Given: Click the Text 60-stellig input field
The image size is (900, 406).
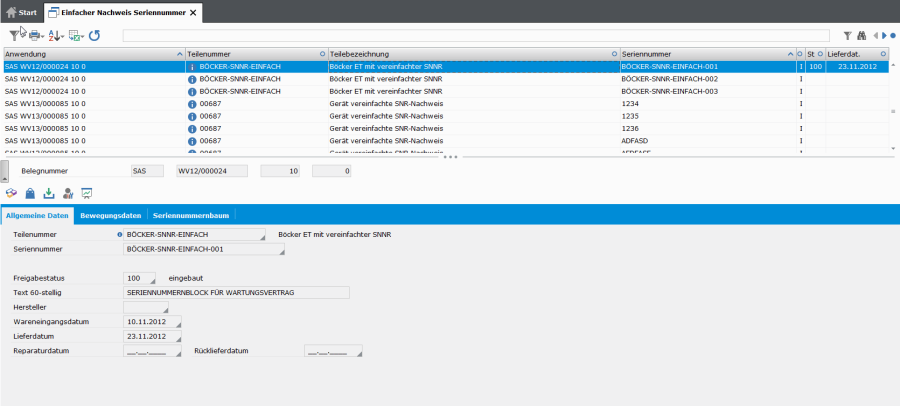Looking at the screenshot, I should click(x=236, y=293).
